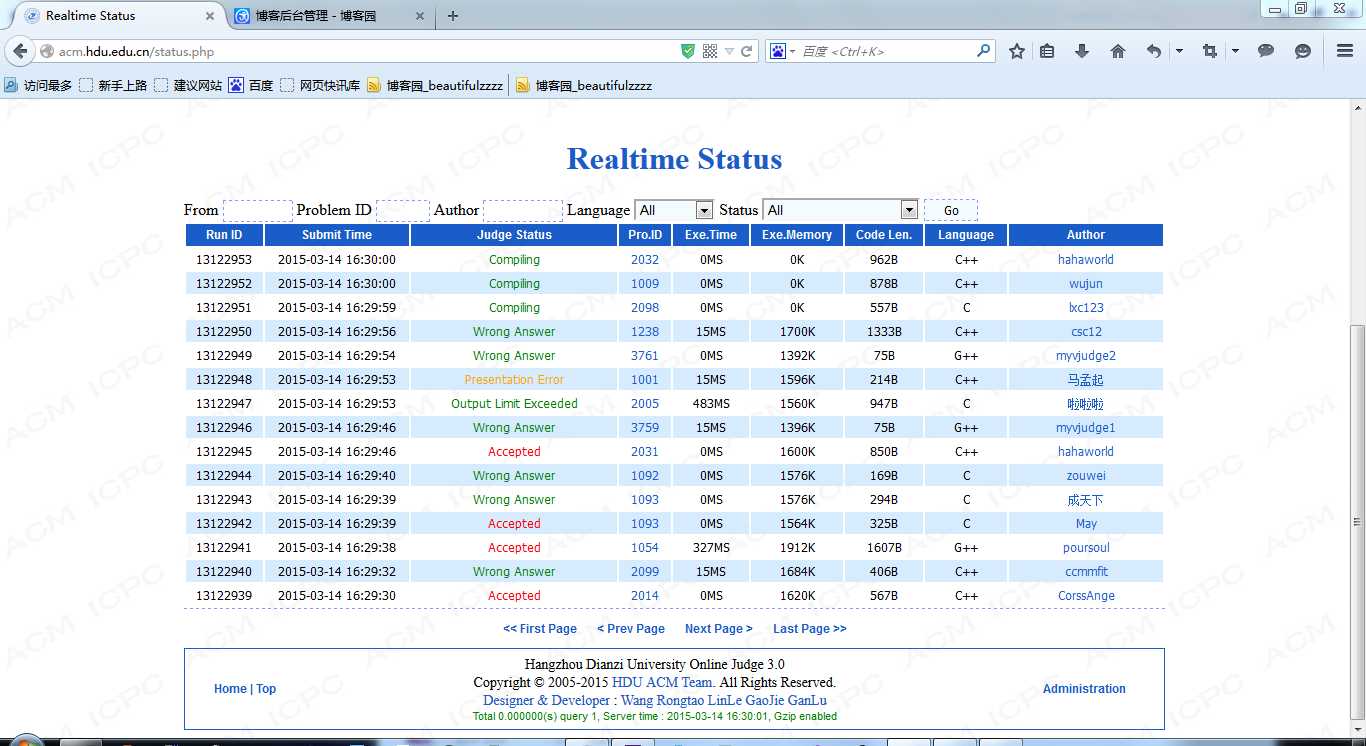Reload the page with the refresh icon
The width and height of the screenshot is (1366, 746).
point(746,51)
